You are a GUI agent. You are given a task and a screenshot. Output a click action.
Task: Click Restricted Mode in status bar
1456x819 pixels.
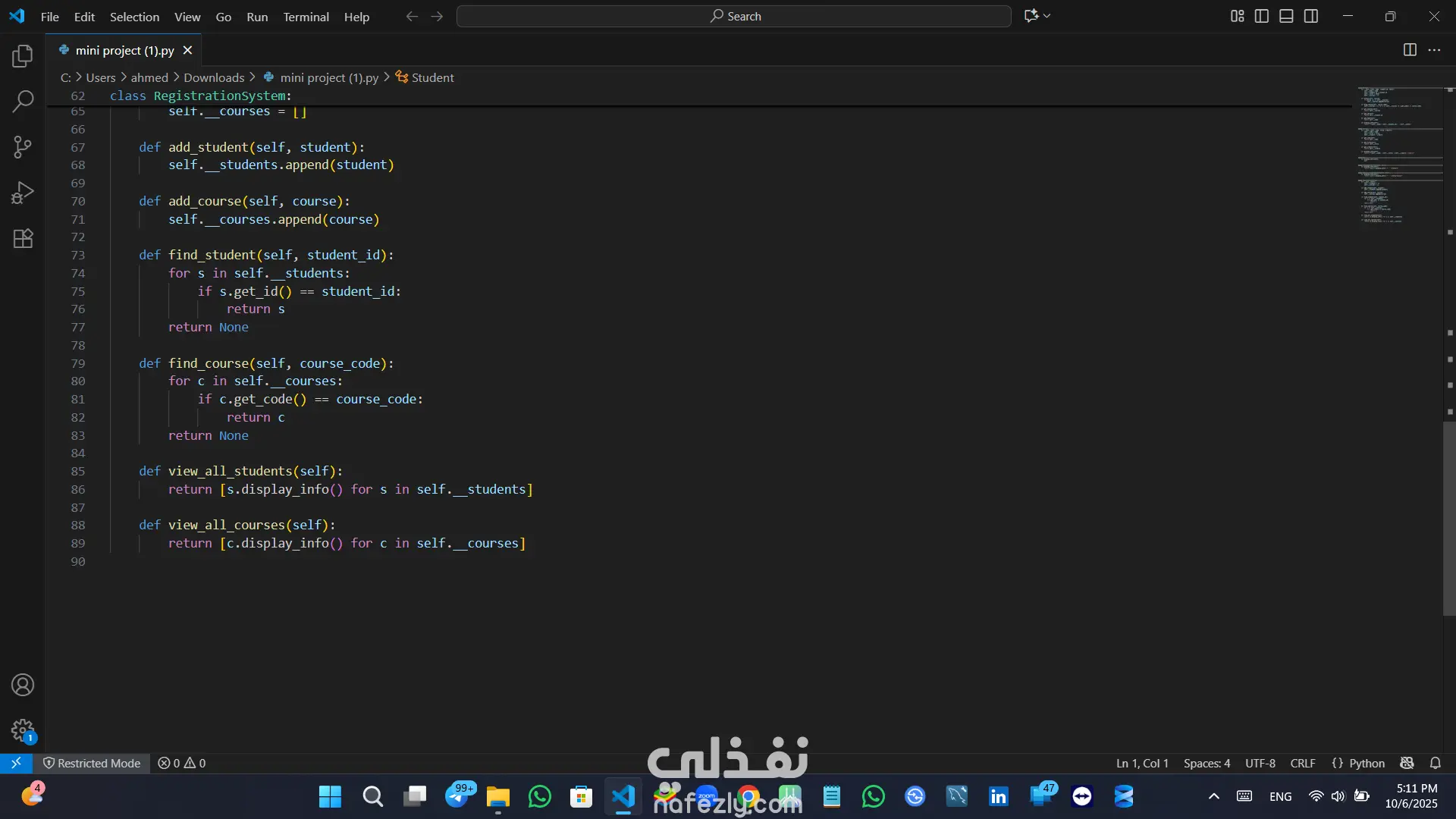click(x=92, y=763)
